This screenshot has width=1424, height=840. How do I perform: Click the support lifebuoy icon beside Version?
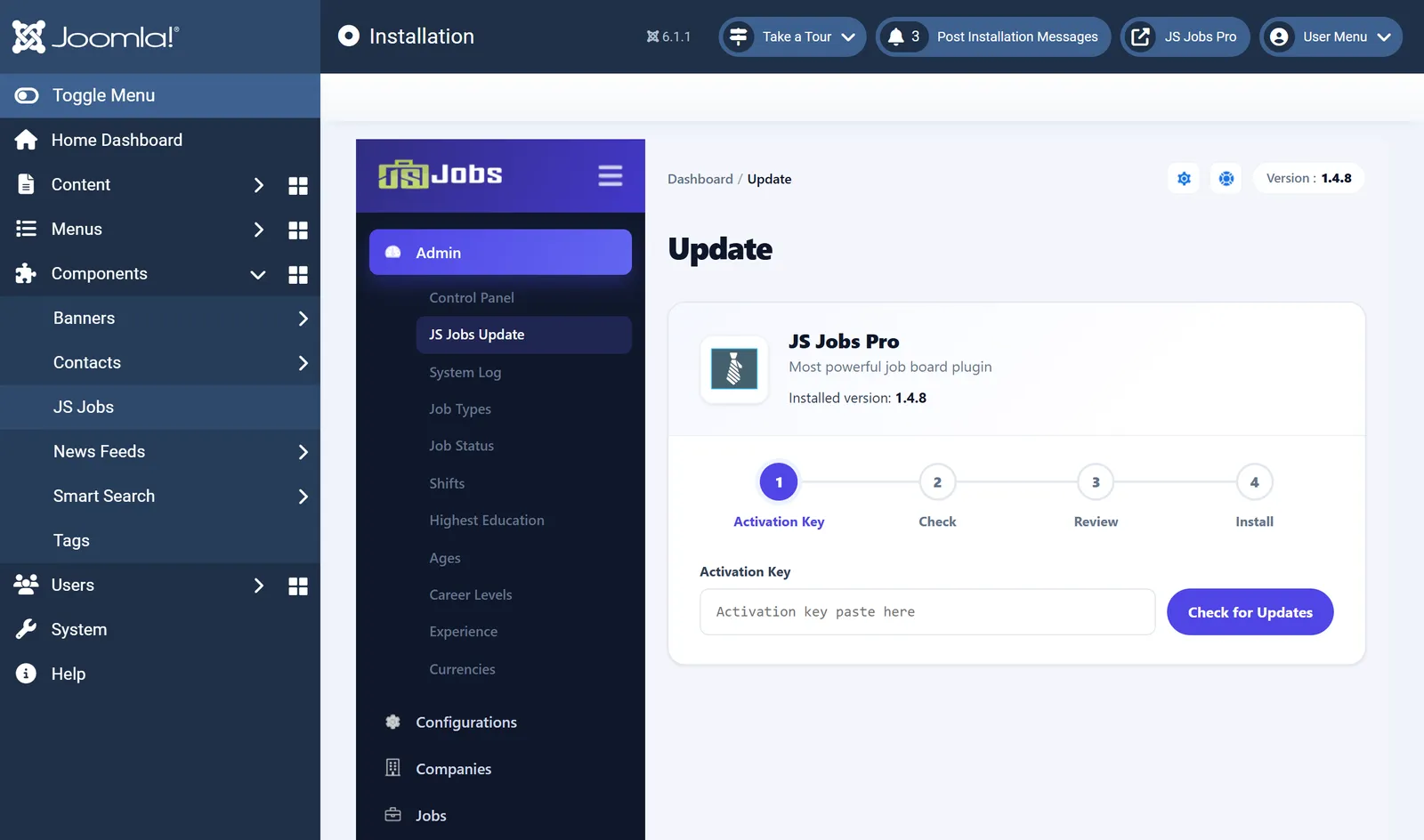tap(1226, 179)
